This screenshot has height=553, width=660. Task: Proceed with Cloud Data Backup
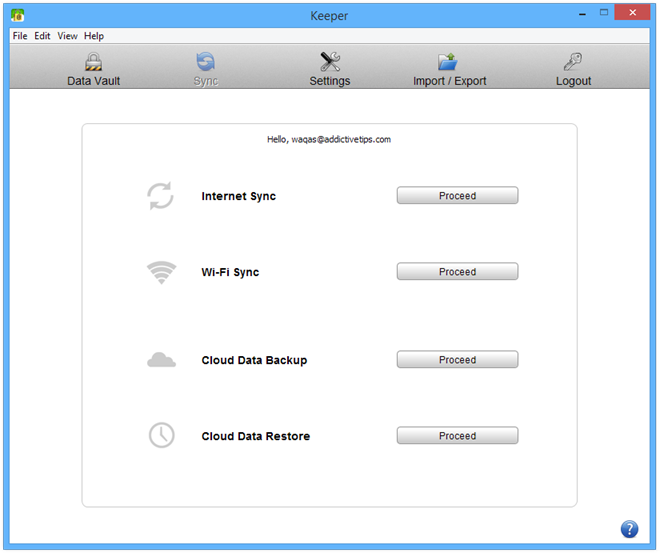point(458,360)
